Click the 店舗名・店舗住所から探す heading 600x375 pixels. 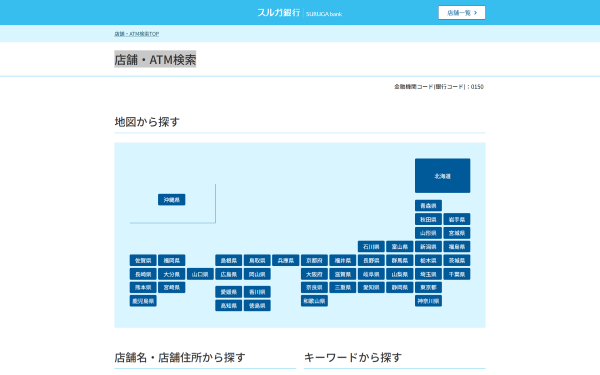coord(180,357)
